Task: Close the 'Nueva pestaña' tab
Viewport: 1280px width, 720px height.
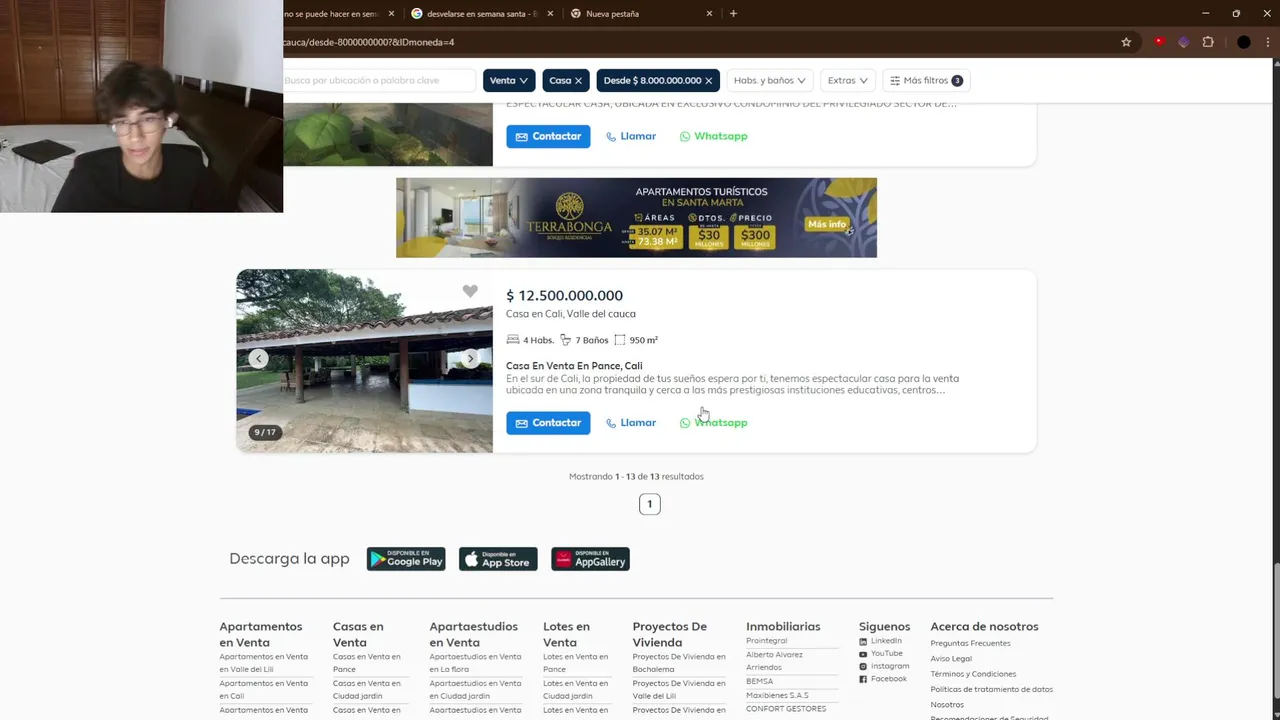Action: (x=710, y=14)
